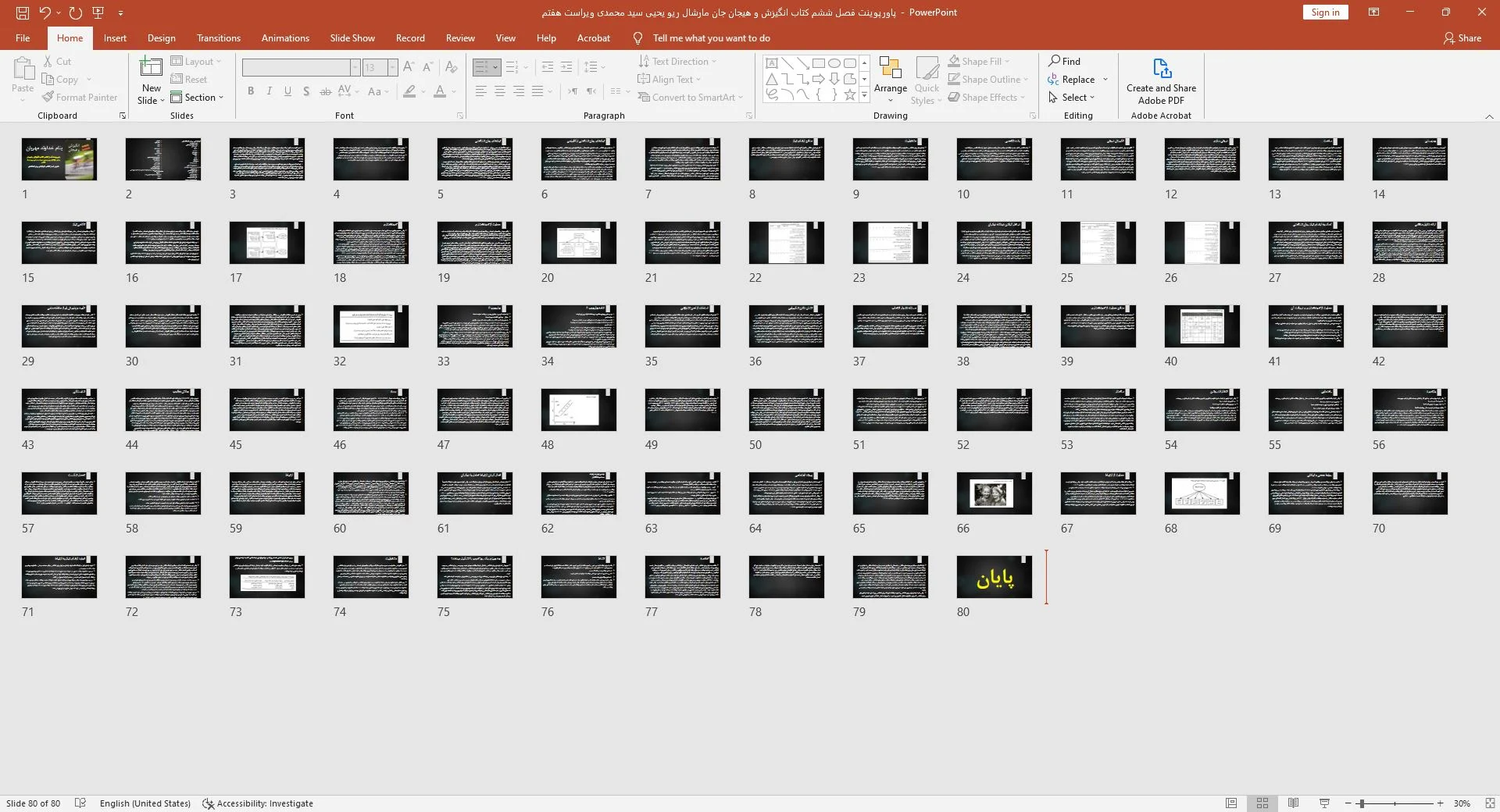Expand the shapes gallery More arrow
Viewport: 1500px width, 812px height.
864,94
